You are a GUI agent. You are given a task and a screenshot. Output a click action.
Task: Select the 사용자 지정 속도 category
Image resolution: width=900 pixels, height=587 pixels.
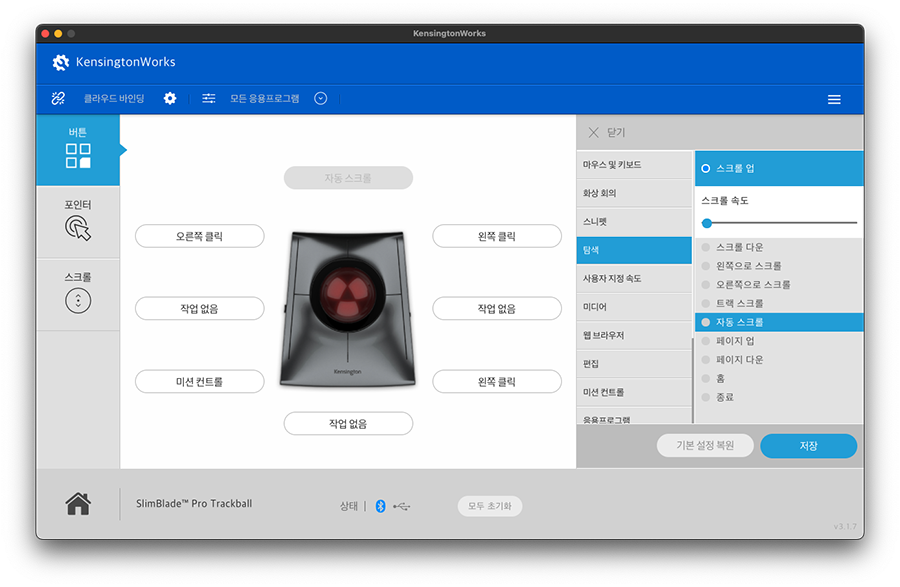pyautogui.click(x=634, y=278)
